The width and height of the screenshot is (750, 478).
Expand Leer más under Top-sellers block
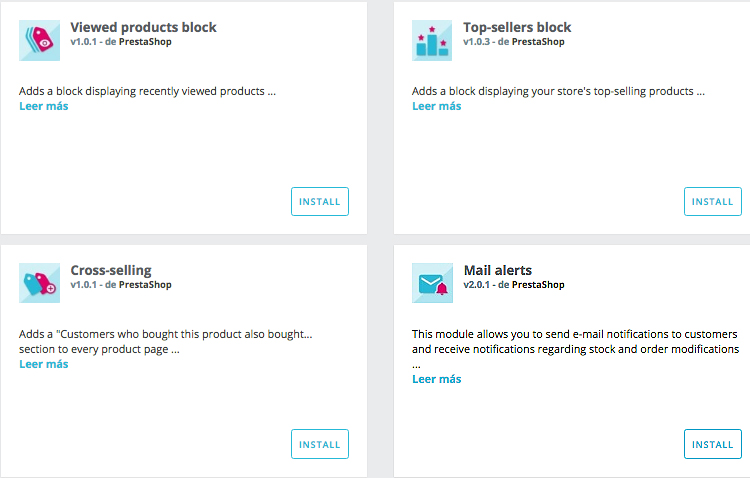(x=437, y=106)
